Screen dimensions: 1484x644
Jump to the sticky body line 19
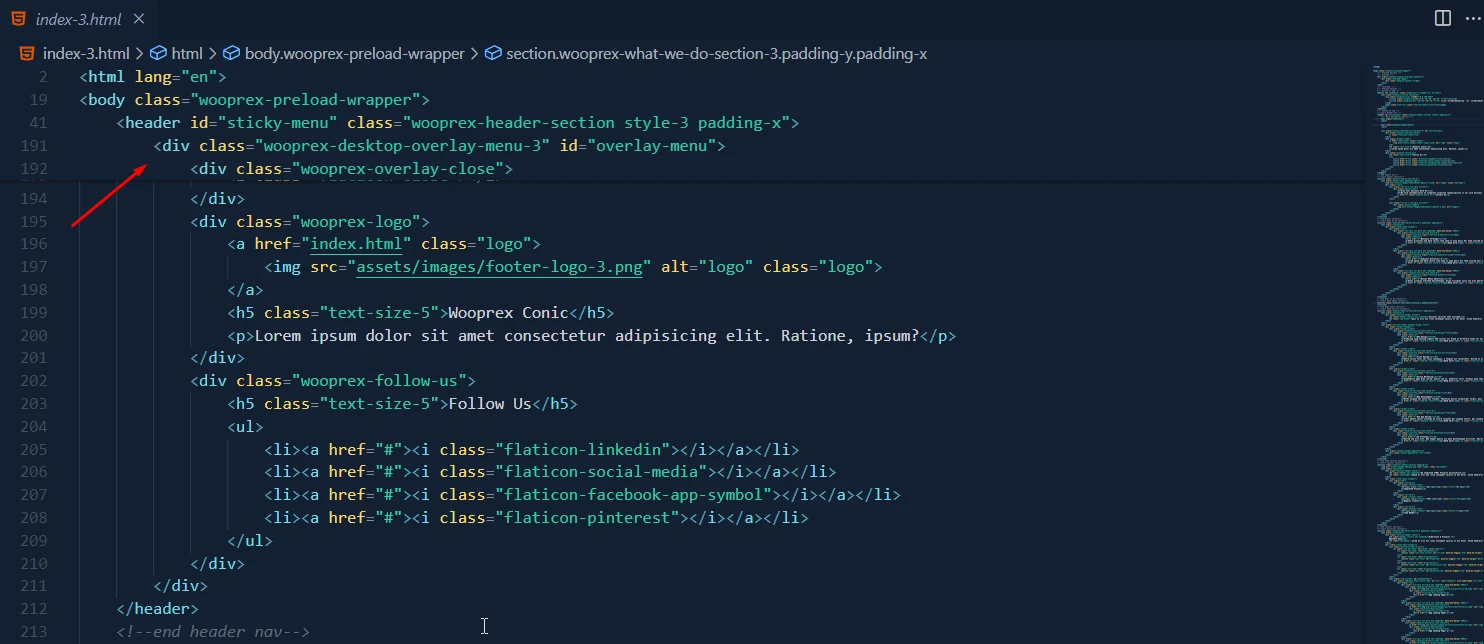tap(255, 100)
